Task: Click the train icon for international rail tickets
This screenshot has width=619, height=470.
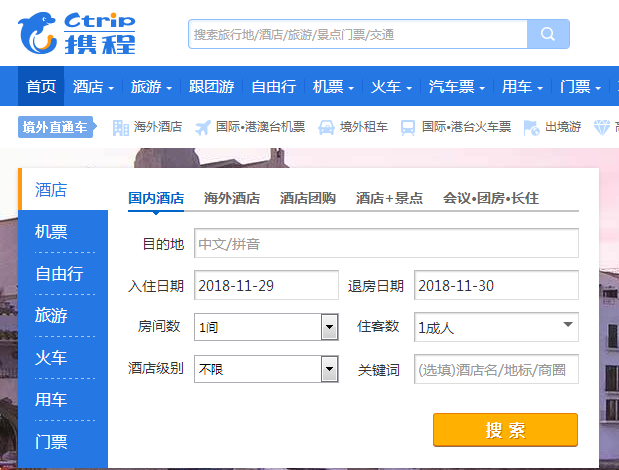Action: (408, 127)
